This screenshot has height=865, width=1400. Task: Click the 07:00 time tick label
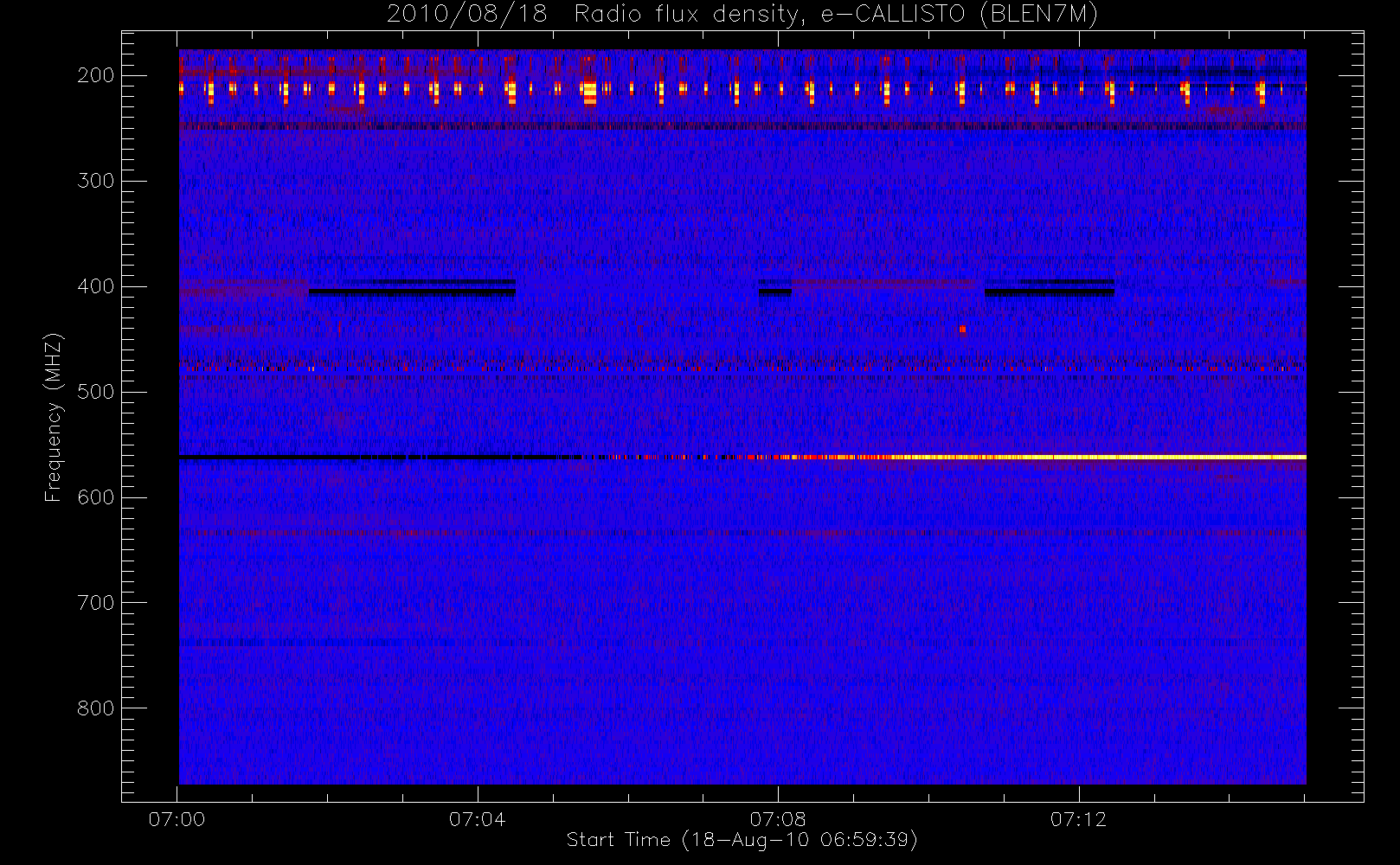[x=177, y=819]
